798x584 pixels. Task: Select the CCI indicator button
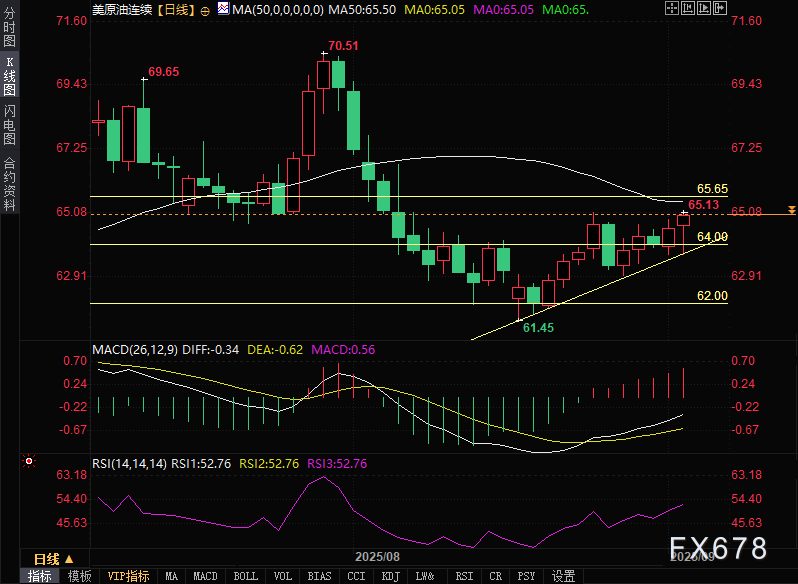pyautogui.click(x=356, y=576)
